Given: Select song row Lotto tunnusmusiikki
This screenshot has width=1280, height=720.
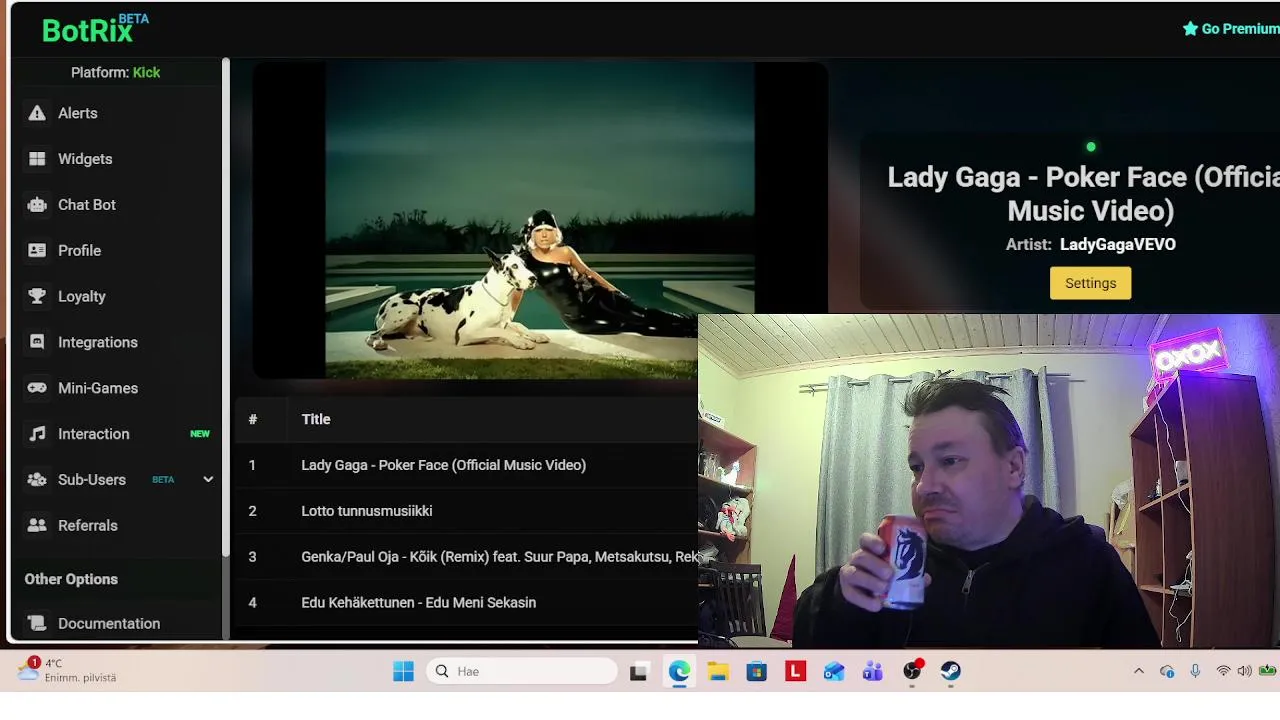Looking at the screenshot, I should (x=466, y=511).
